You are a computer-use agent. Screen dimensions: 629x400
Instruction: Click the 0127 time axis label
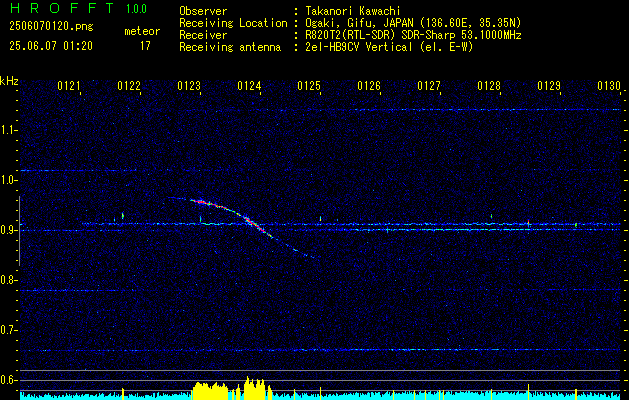[429, 86]
